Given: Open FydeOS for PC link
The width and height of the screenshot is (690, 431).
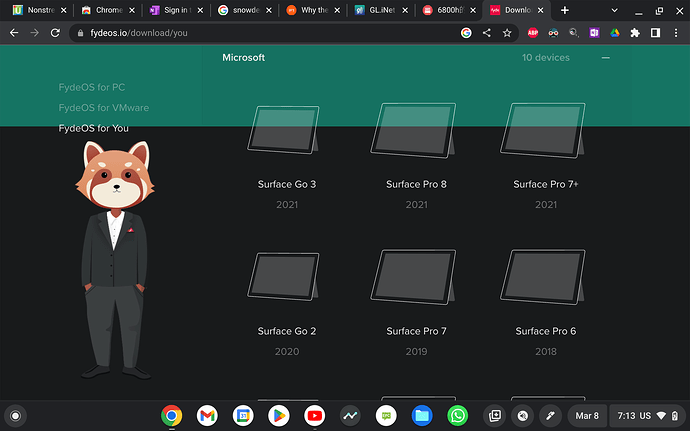Looking at the screenshot, I should [x=92, y=87].
